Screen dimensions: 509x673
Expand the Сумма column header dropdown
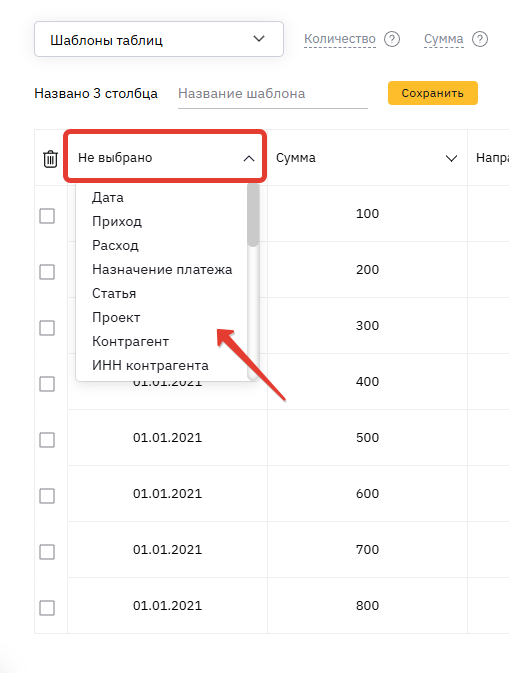click(451, 158)
